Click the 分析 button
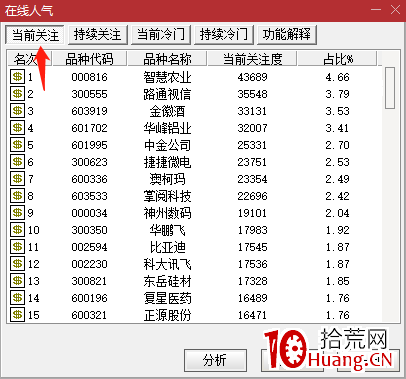 215,360
